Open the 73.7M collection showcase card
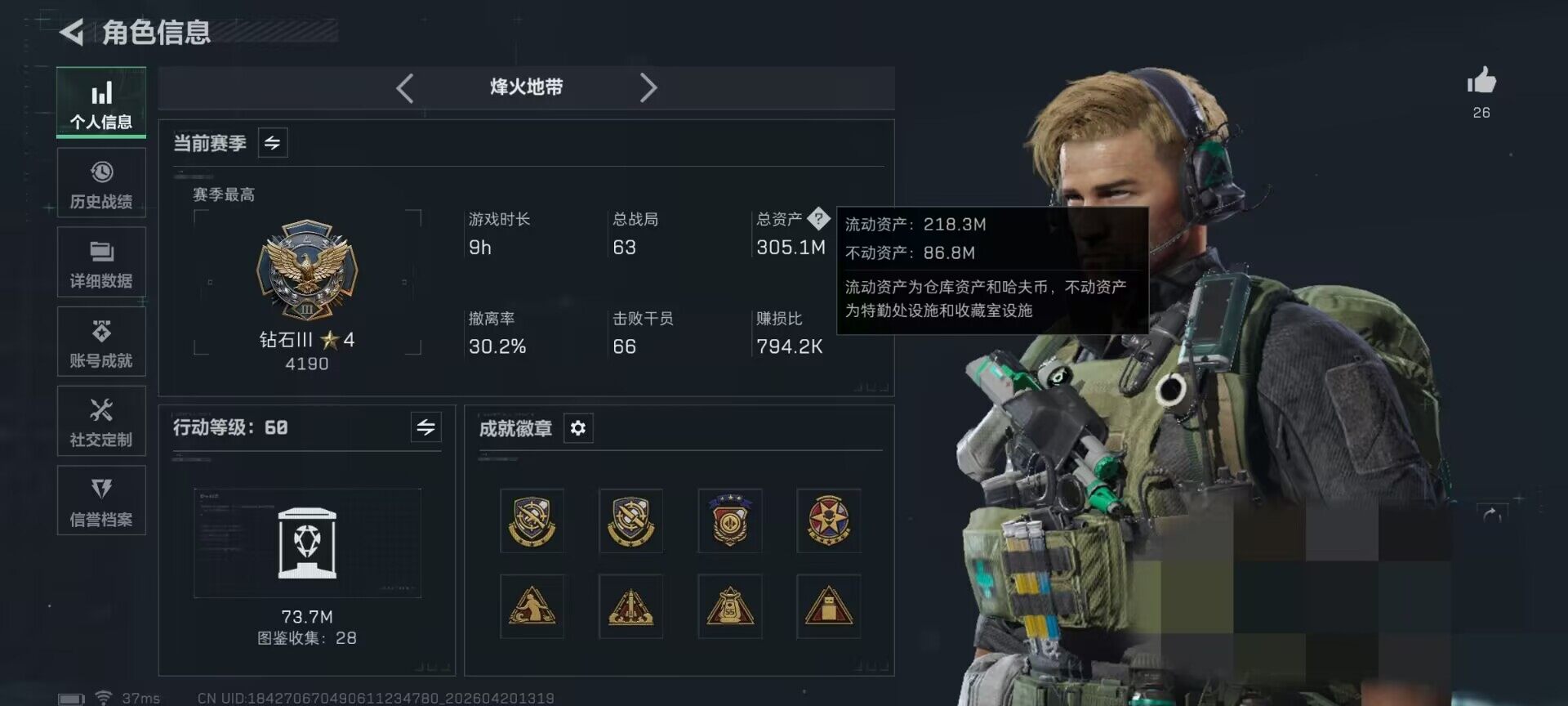This screenshot has height=706, width=1568. (307, 543)
